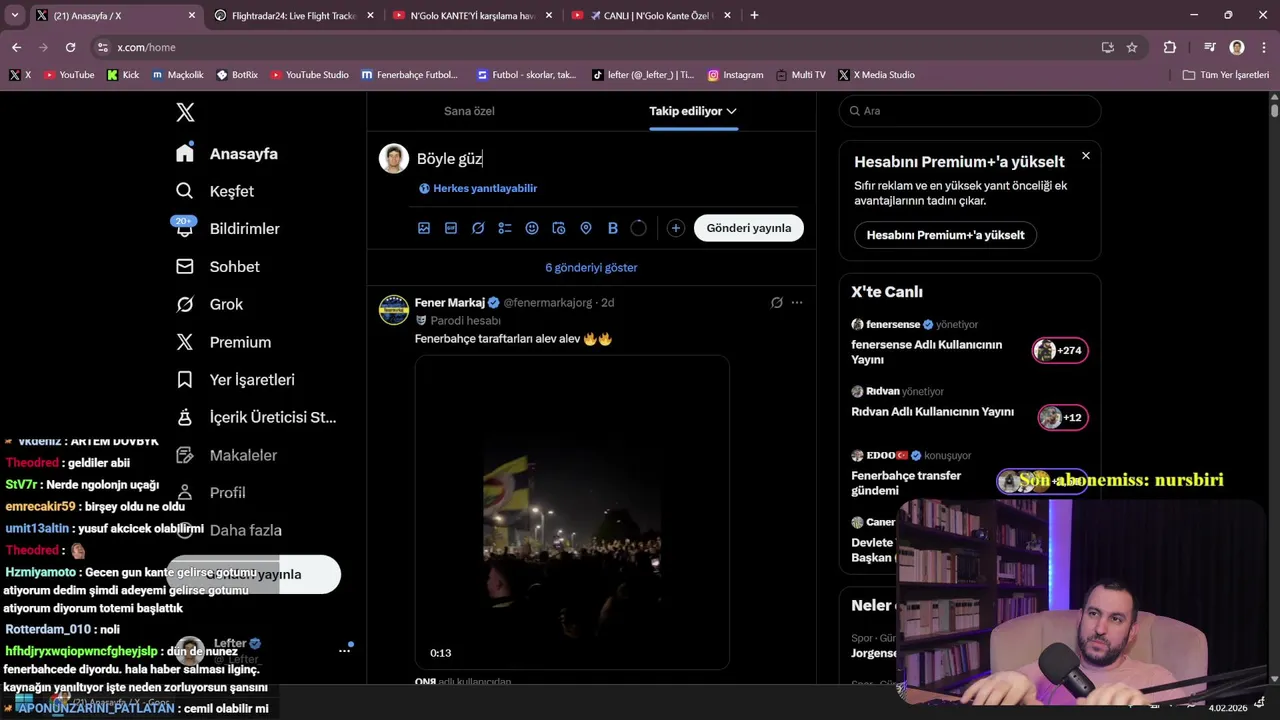Click the composer text Böyle güz
1280x720 pixels.
[450, 159]
